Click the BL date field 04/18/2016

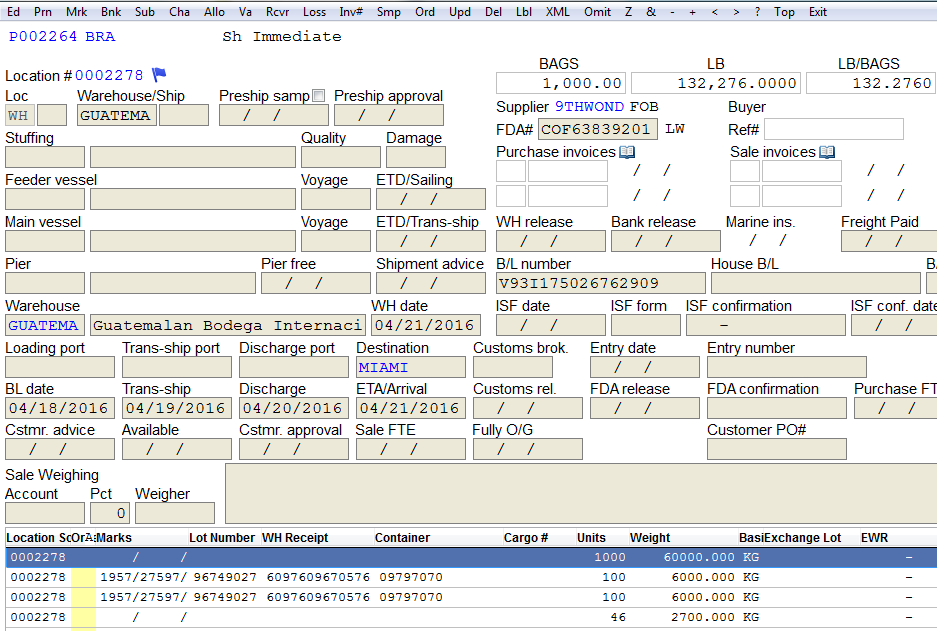60,409
